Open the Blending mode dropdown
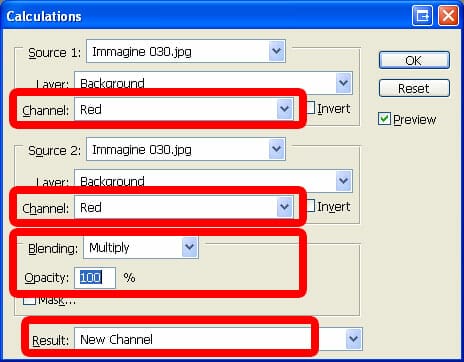The width and height of the screenshot is (464, 362). click(141, 247)
